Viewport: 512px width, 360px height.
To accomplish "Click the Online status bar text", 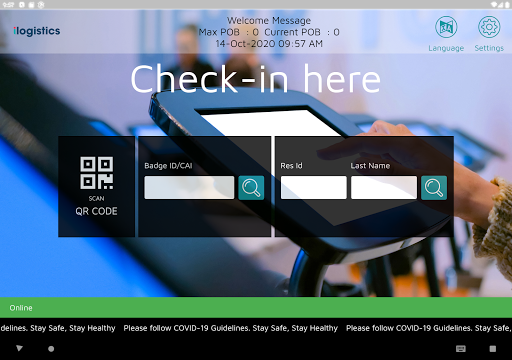I will click(21, 308).
